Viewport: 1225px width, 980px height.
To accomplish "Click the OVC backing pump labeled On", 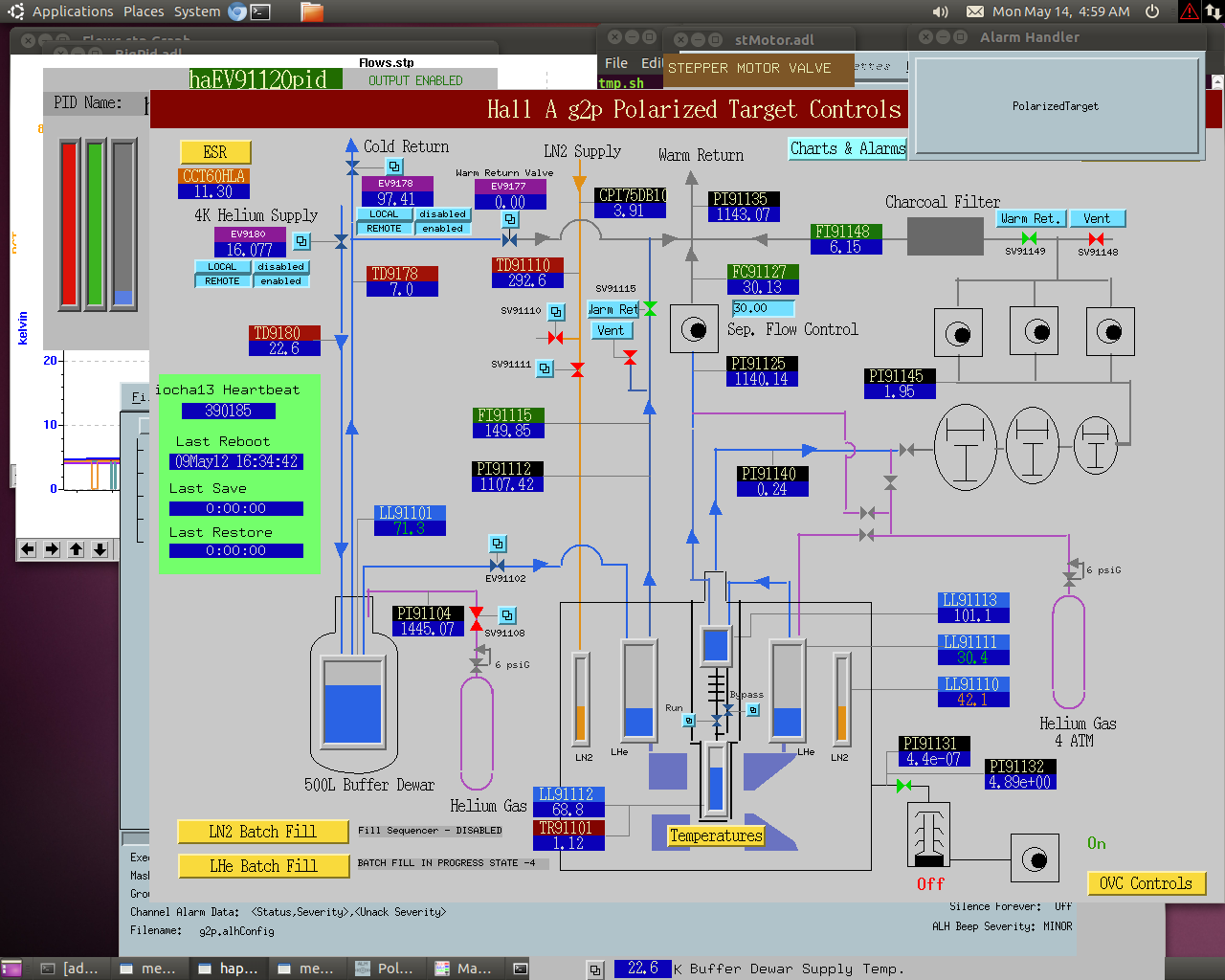I will 1035,858.
